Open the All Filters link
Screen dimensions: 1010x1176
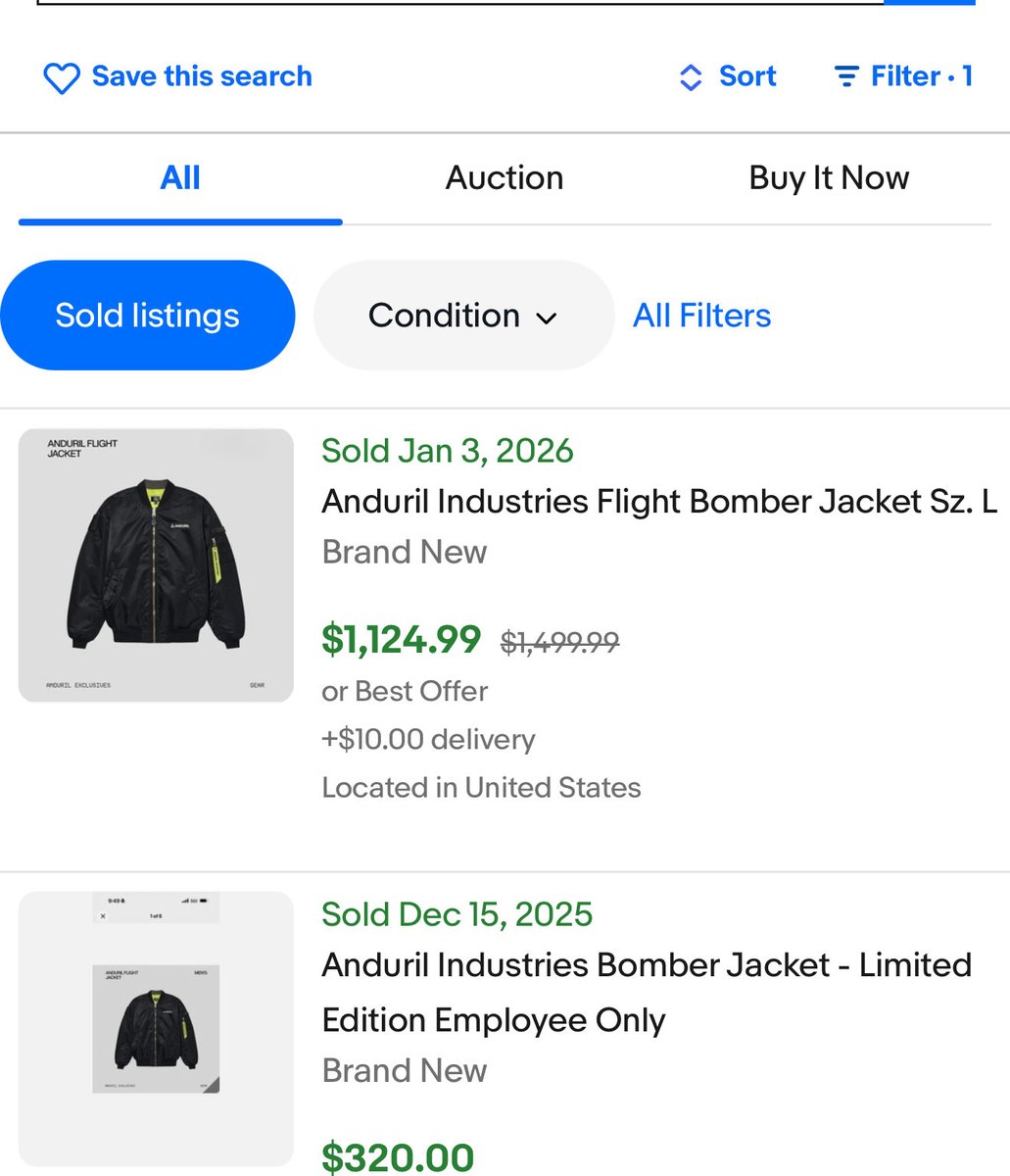(701, 316)
